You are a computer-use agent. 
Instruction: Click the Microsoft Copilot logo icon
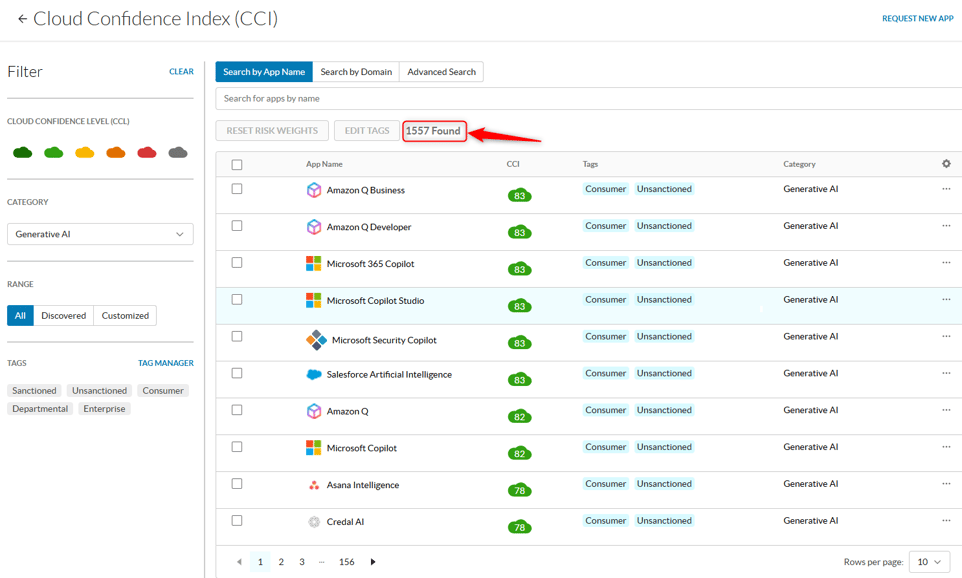pyautogui.click(x=314, y=447)
